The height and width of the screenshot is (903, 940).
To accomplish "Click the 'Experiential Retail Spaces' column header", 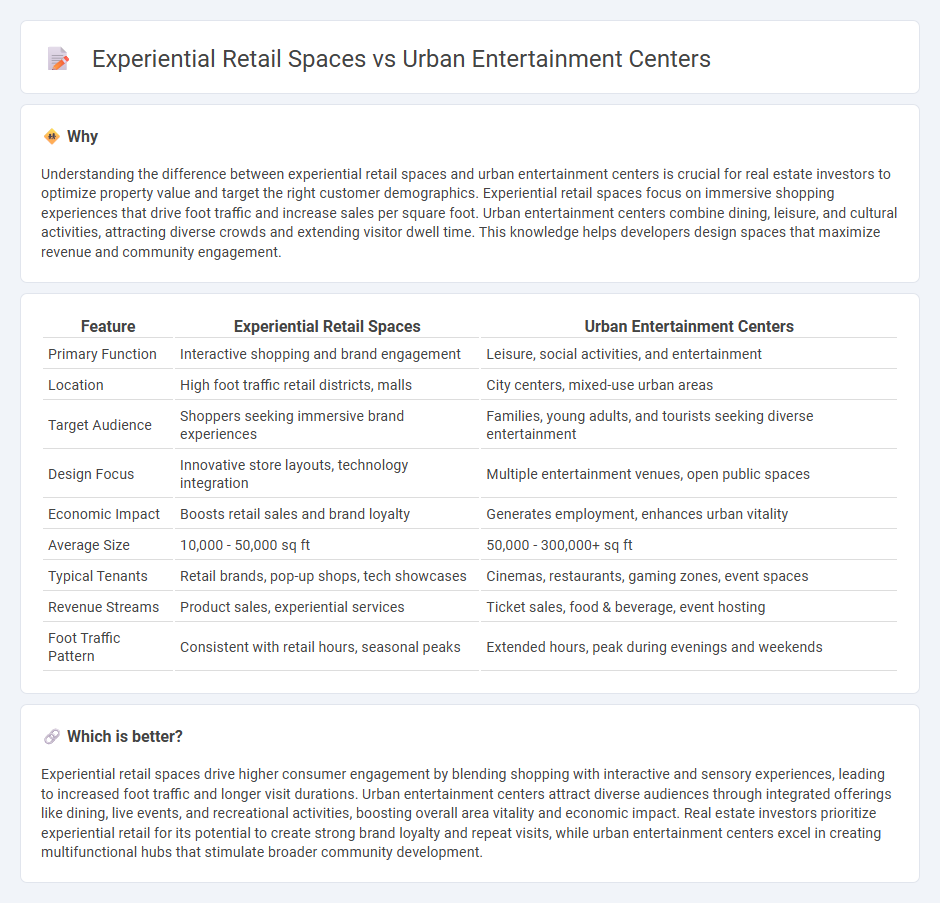I will tap(327, 326).
